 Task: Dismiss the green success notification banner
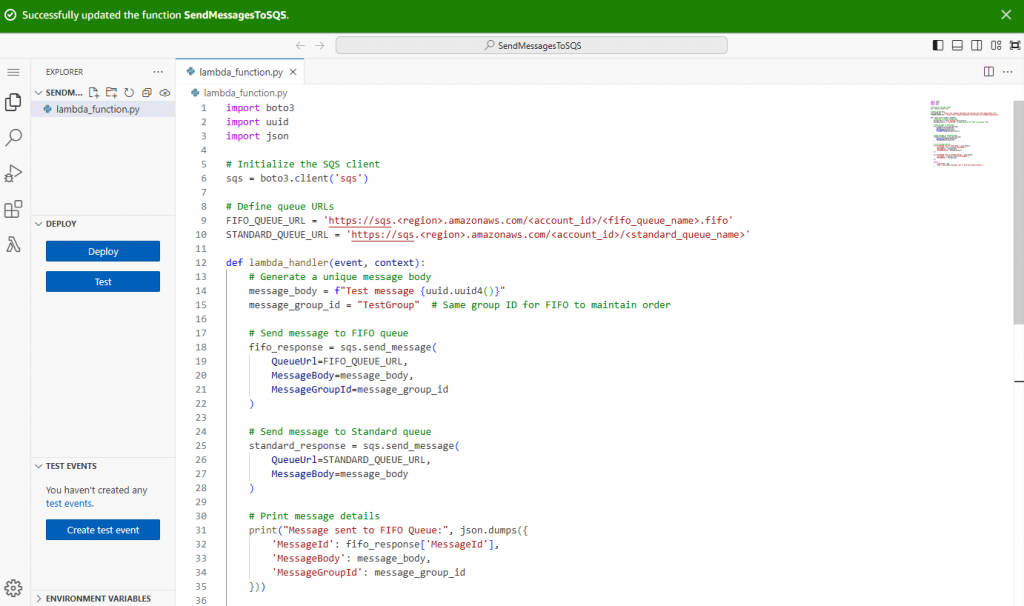(x=1006, y=14)
